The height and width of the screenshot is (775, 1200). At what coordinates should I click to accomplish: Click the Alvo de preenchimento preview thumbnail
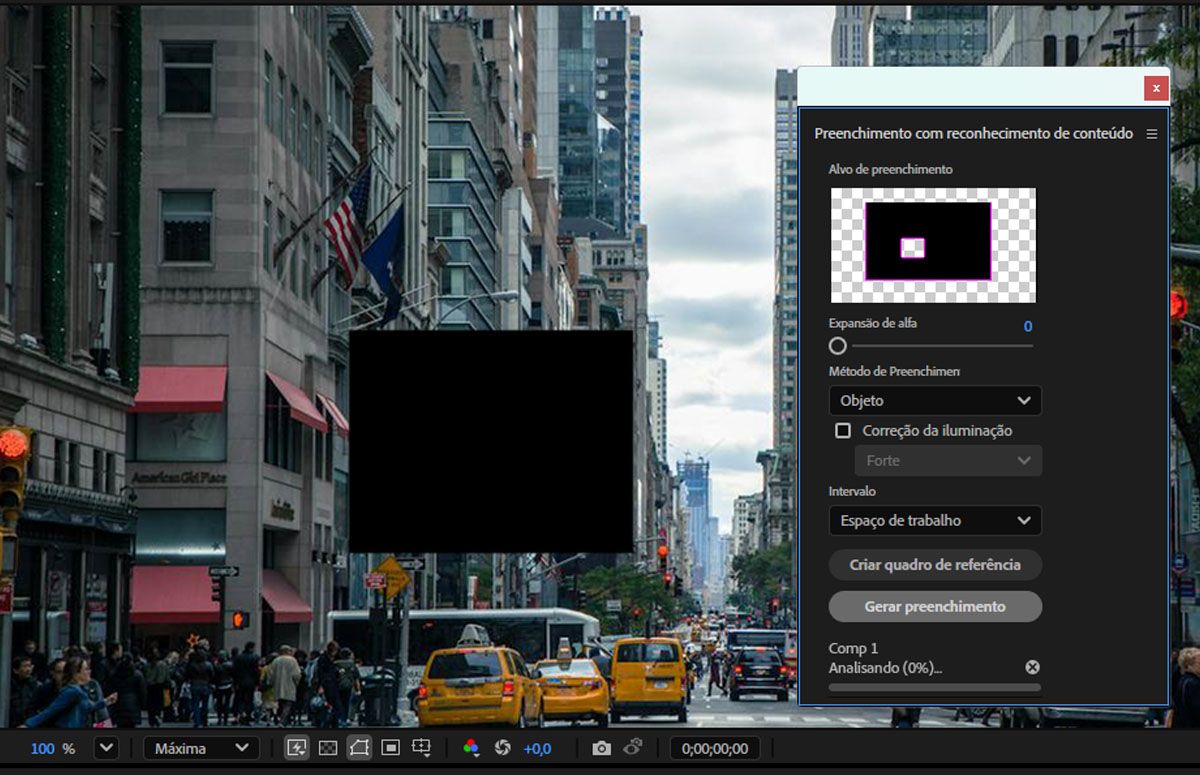click(x=933, y=245)
